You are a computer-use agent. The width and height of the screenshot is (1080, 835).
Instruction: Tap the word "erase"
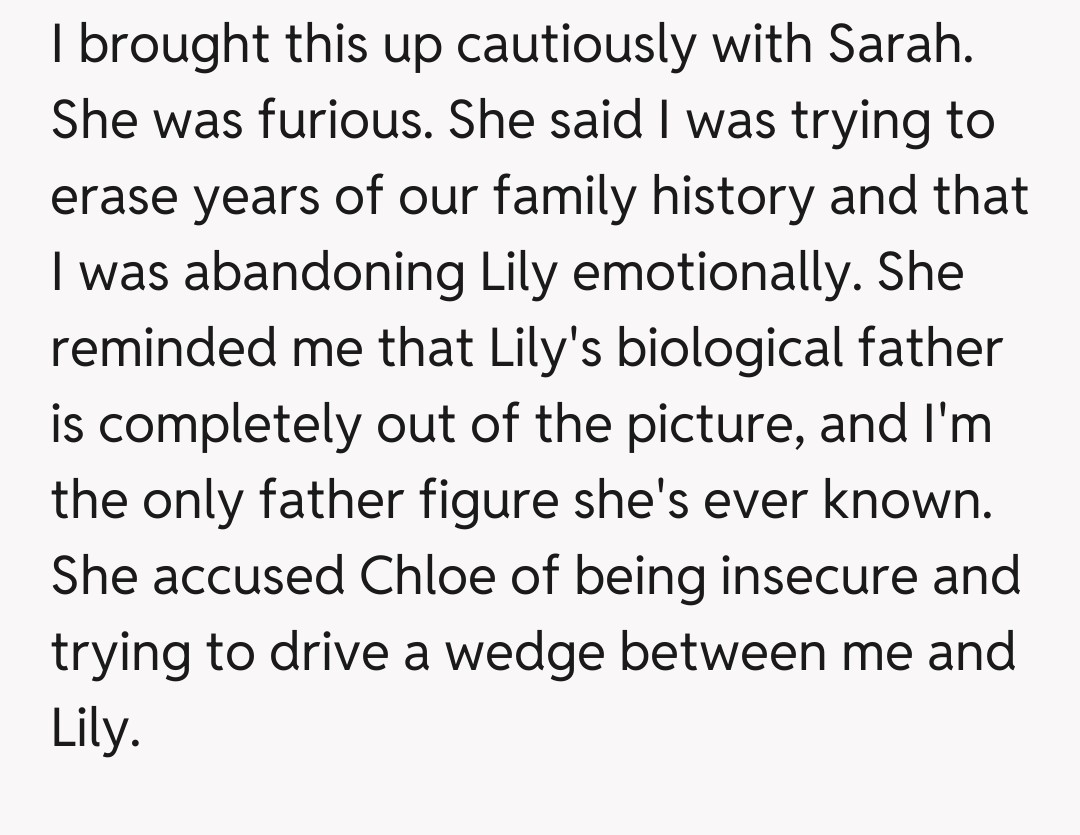click(x=114, y=197)
